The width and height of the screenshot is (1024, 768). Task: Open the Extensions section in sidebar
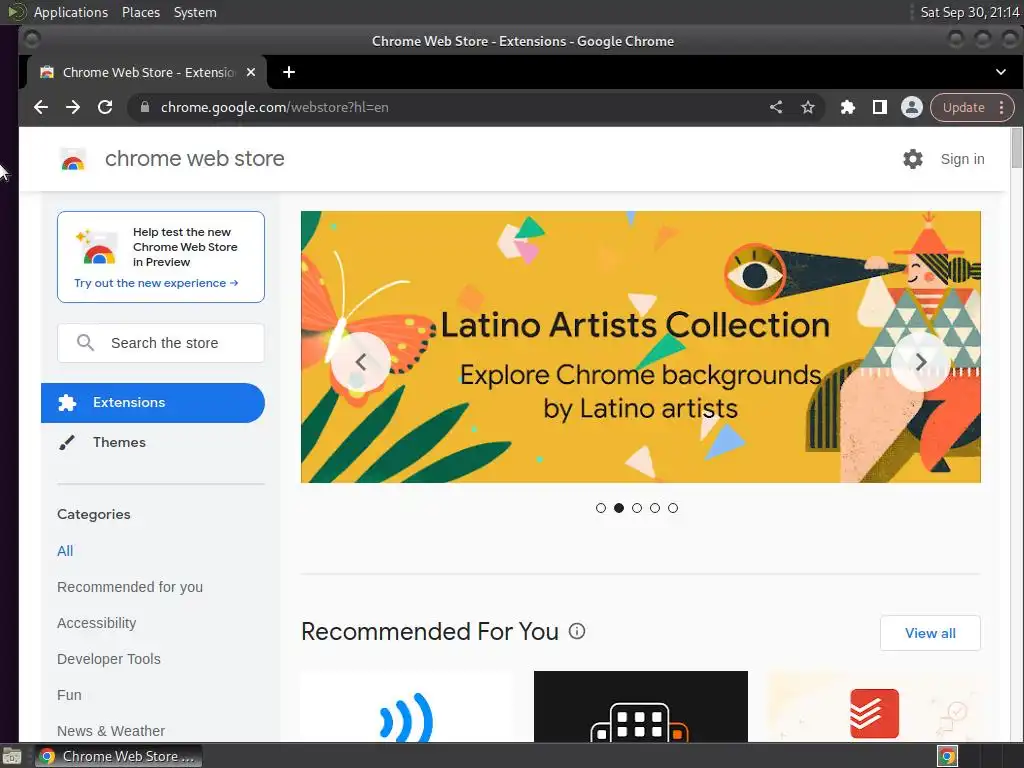[153, 403]
